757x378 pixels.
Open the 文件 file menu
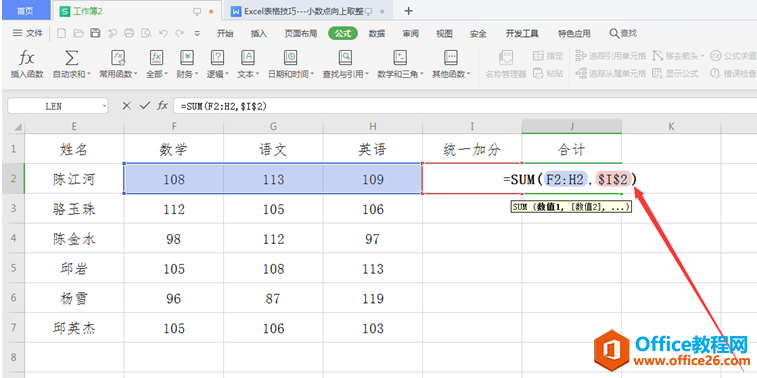[x=28, y=33]
